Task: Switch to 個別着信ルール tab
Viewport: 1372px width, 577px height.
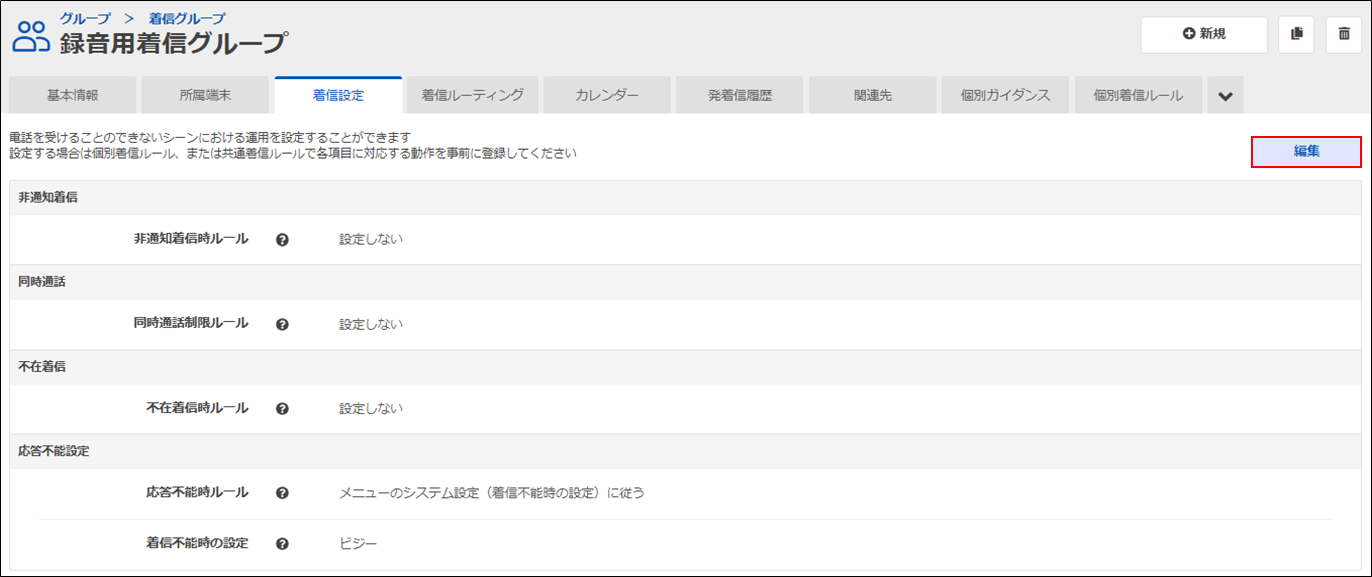Action: (x=1138, y=96)
